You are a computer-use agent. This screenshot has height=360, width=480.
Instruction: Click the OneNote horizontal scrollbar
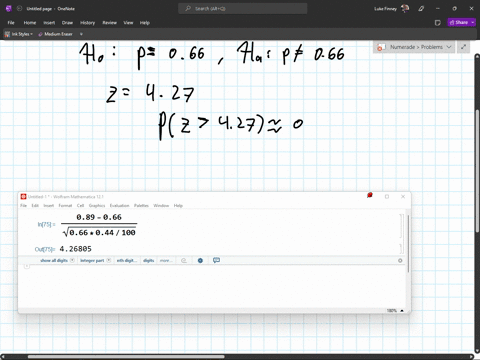point(126,357)
